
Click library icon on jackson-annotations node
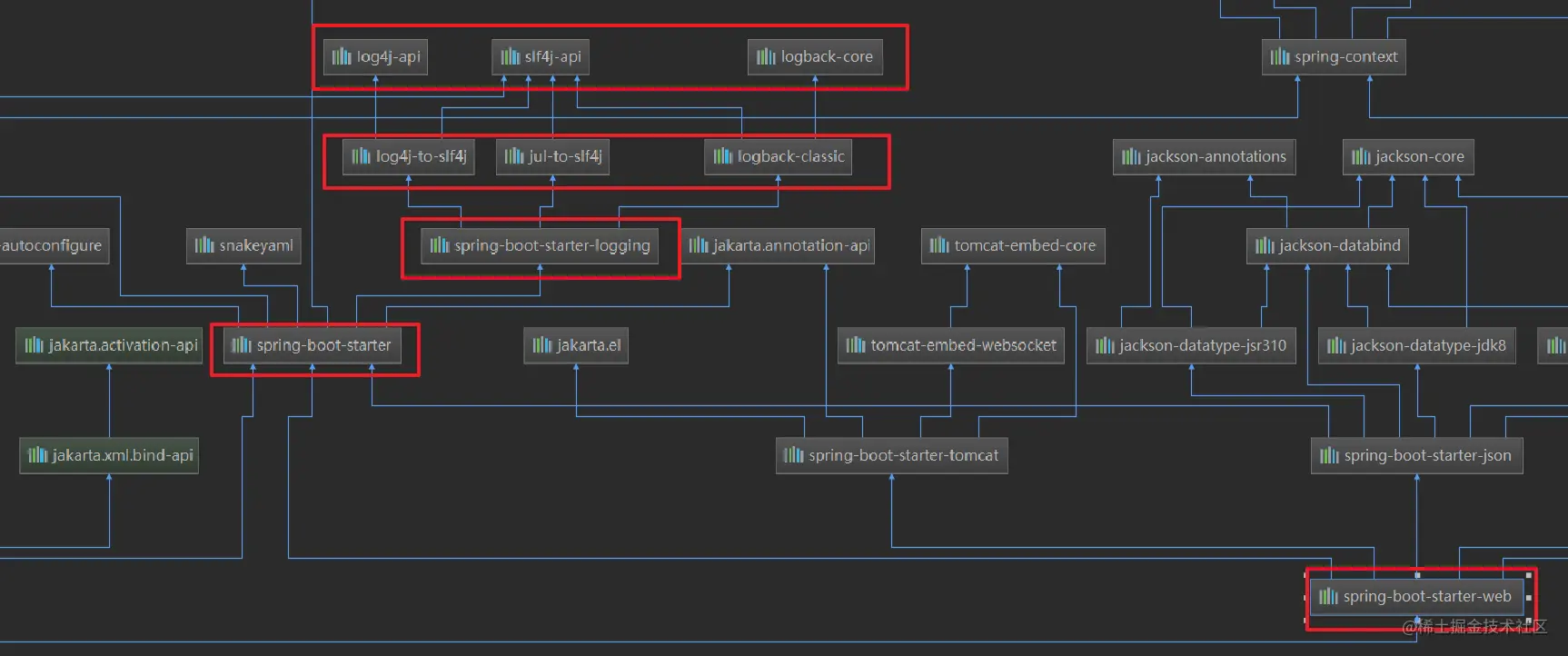click(x=1131, y=156)
